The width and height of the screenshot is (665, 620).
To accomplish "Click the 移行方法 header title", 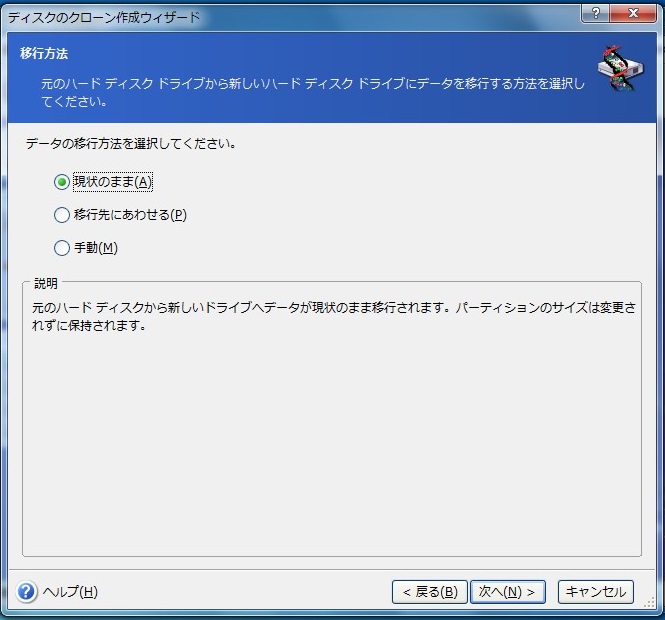I will [x=44, y=54].
